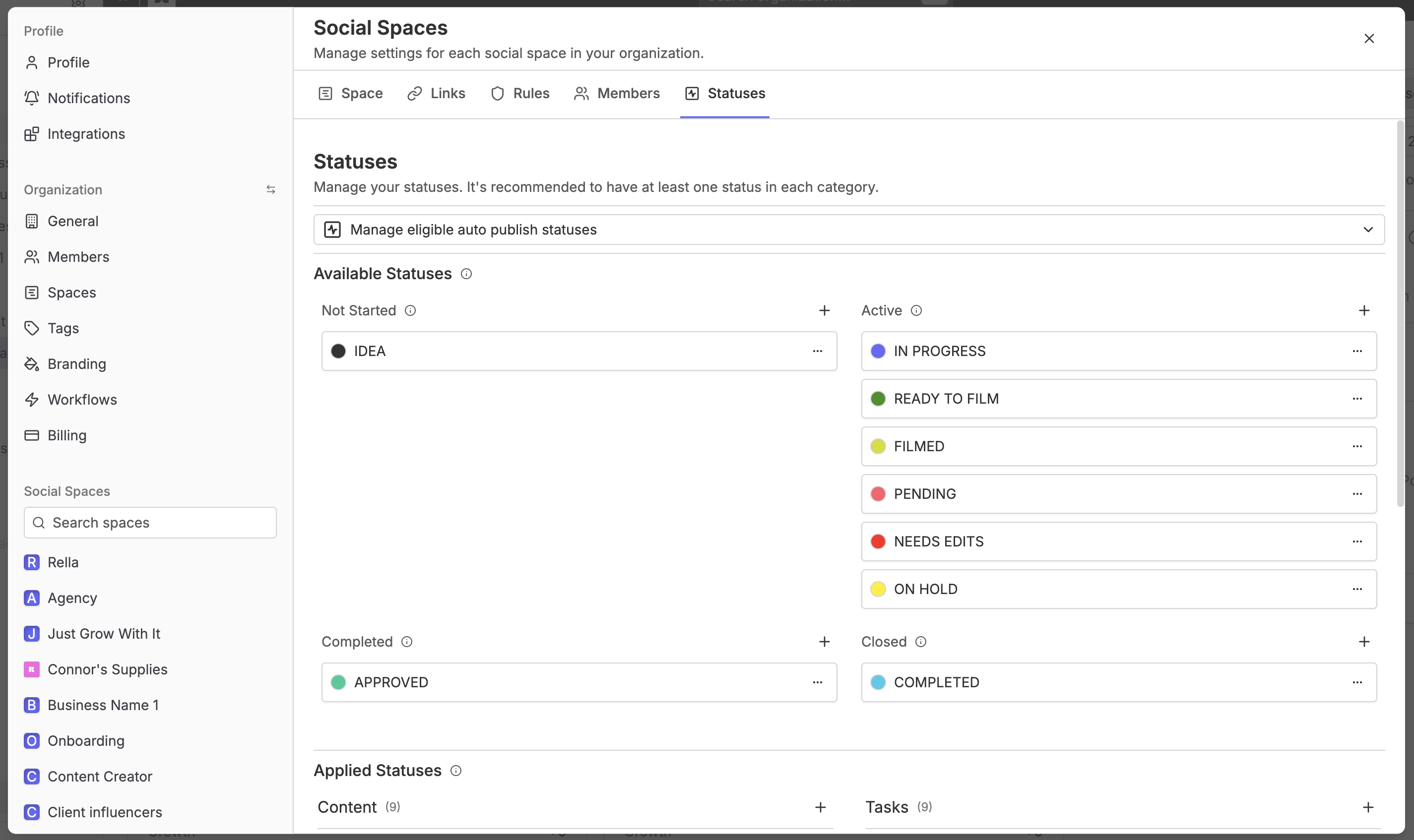Click the FILMED lime color dot
The image size is (1414, 840).
pyautogui.click(x=878, y=446)
